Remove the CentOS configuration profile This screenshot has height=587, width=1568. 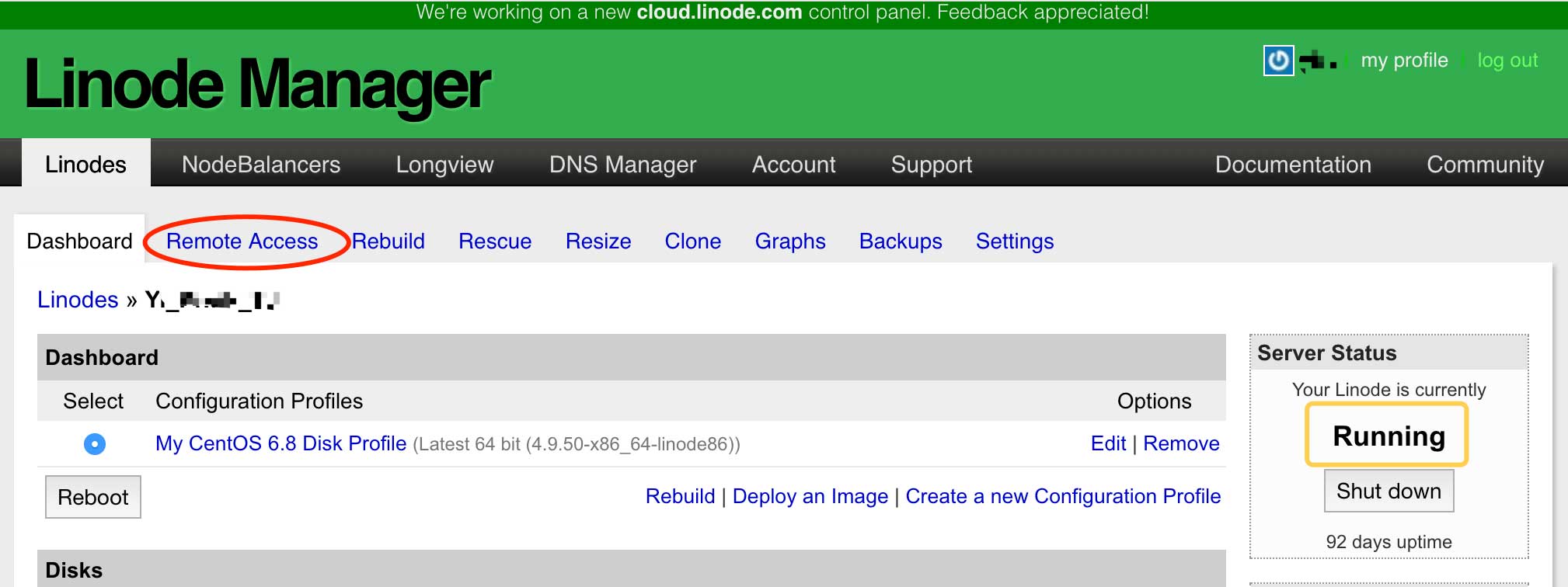click(1181, 443)
